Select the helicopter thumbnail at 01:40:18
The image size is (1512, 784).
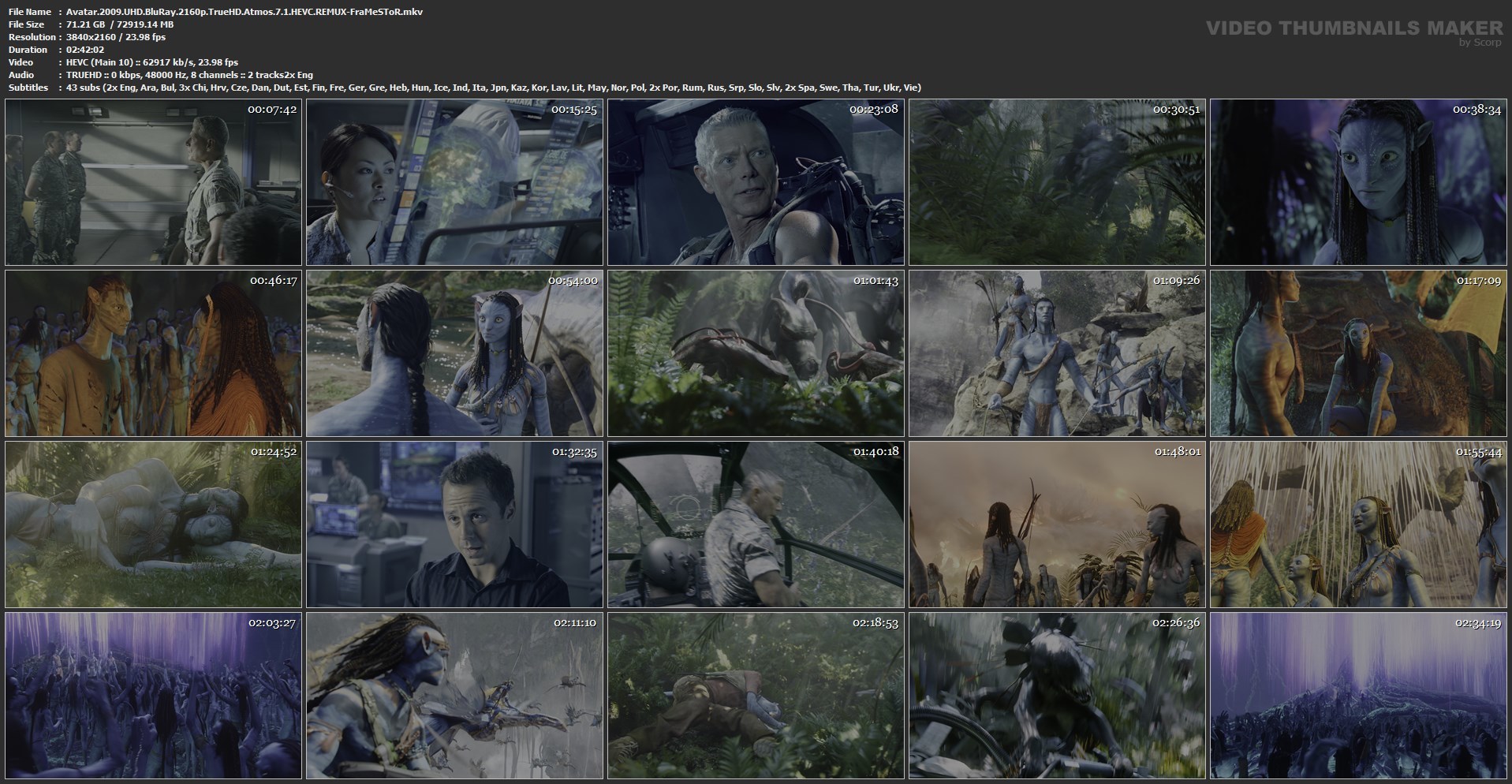pyautogui.click(x=756, y=525)
